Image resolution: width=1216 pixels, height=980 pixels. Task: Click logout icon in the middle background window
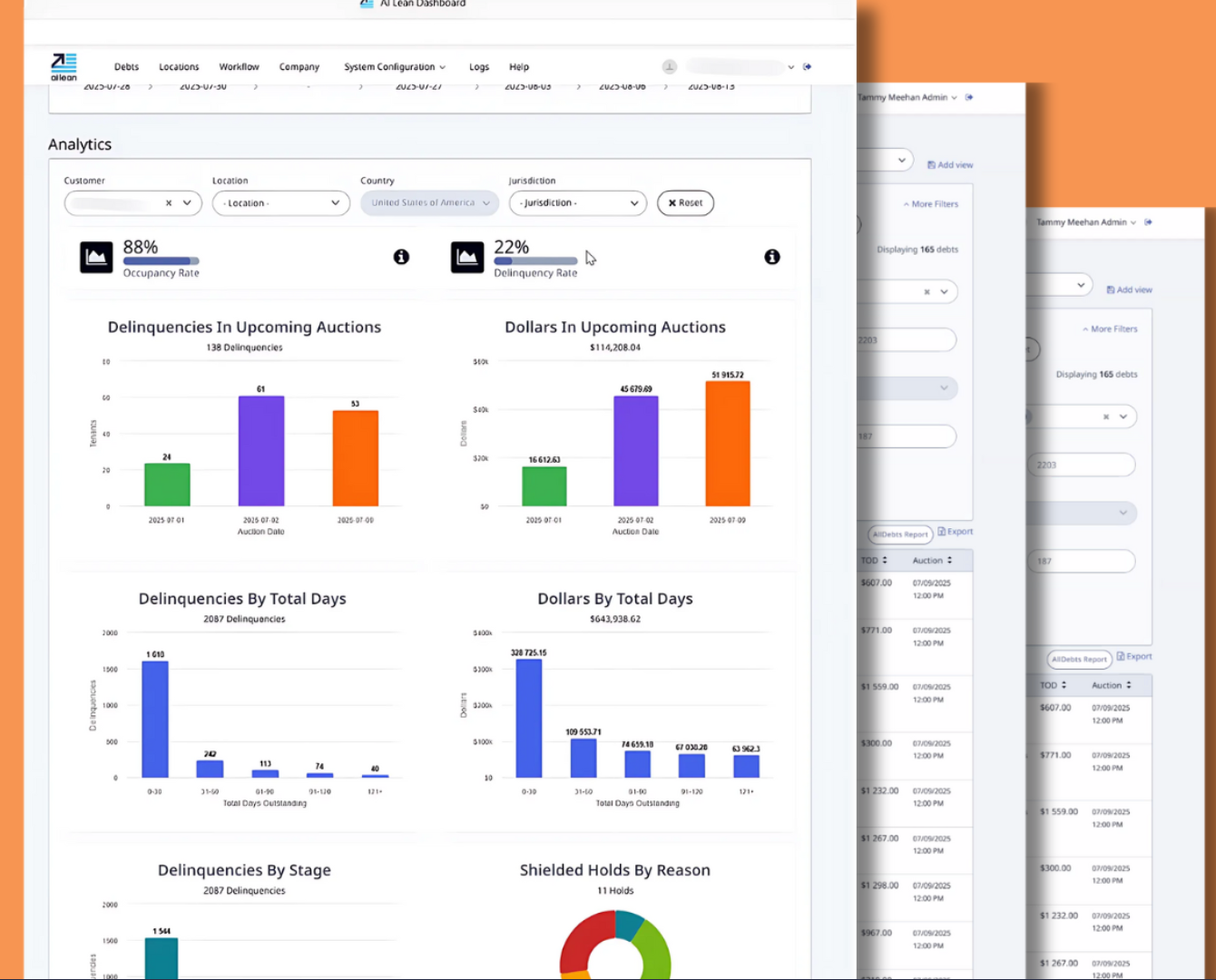pyautogui.click(x=969, y=97)
